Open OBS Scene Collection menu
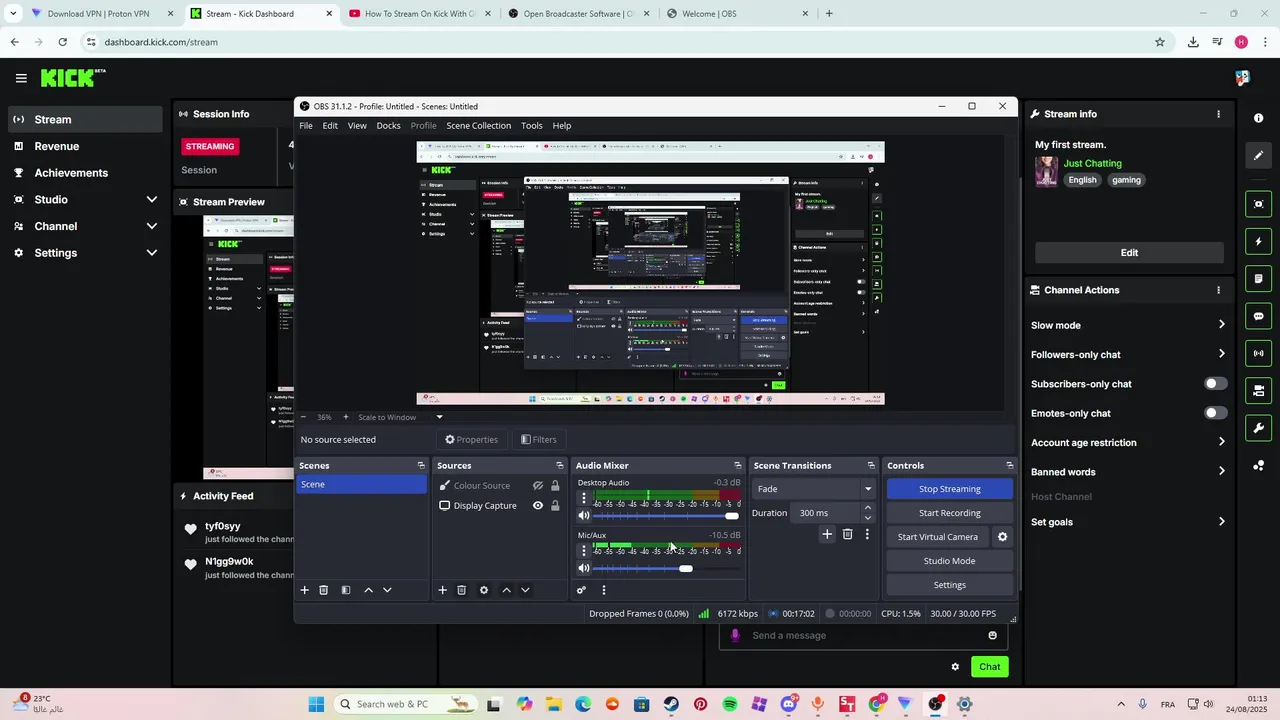This screenshot has height=720, width=1280. coord(478,126)
